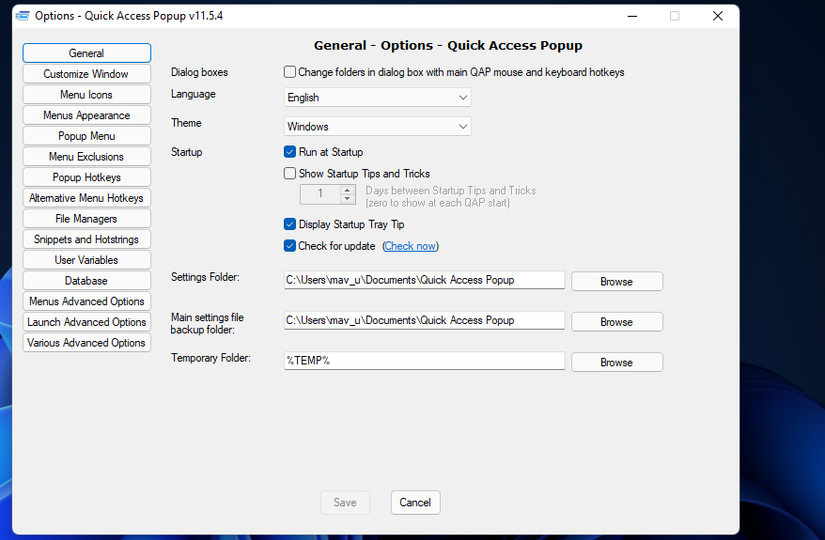Uncheck Run at Startup
This screenshot has height=540, width=825.
pos(290,152)
